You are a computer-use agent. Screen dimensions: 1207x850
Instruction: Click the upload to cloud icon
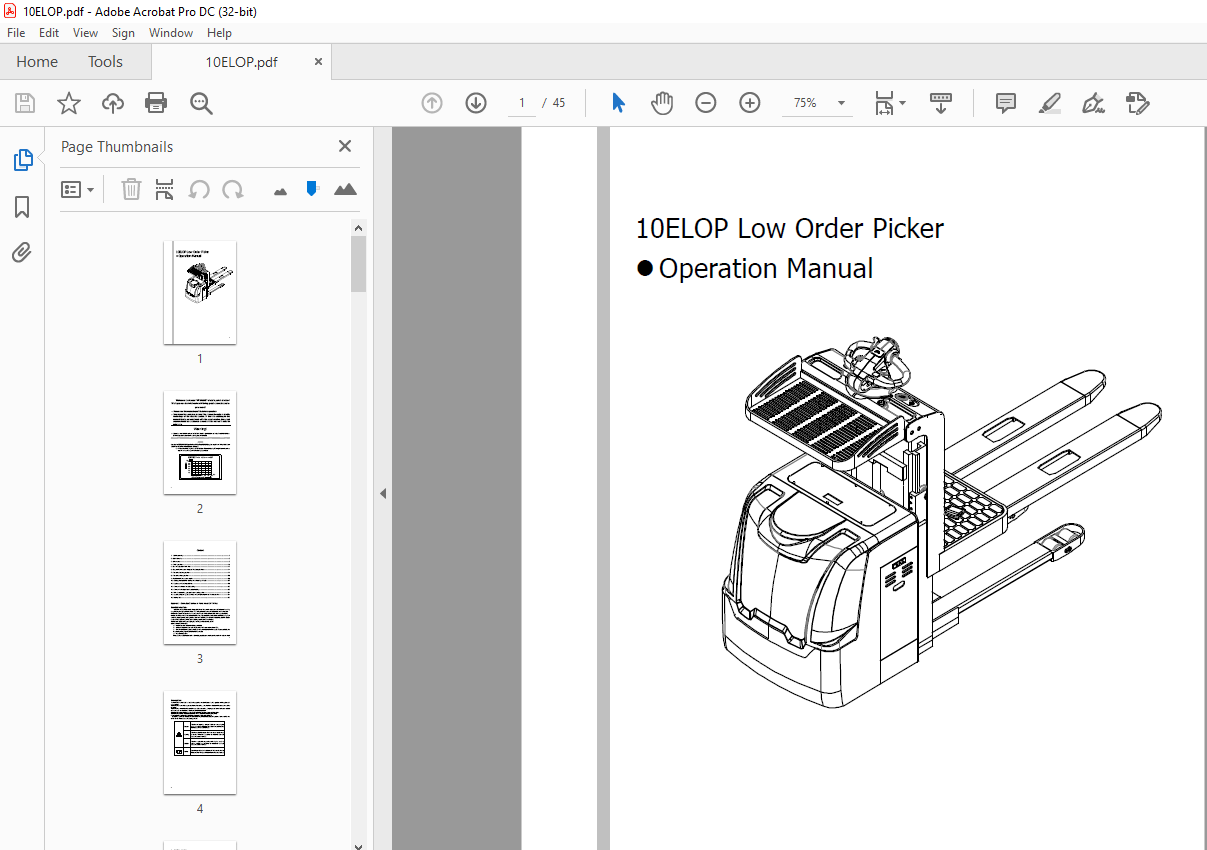[x=113, y=103]
